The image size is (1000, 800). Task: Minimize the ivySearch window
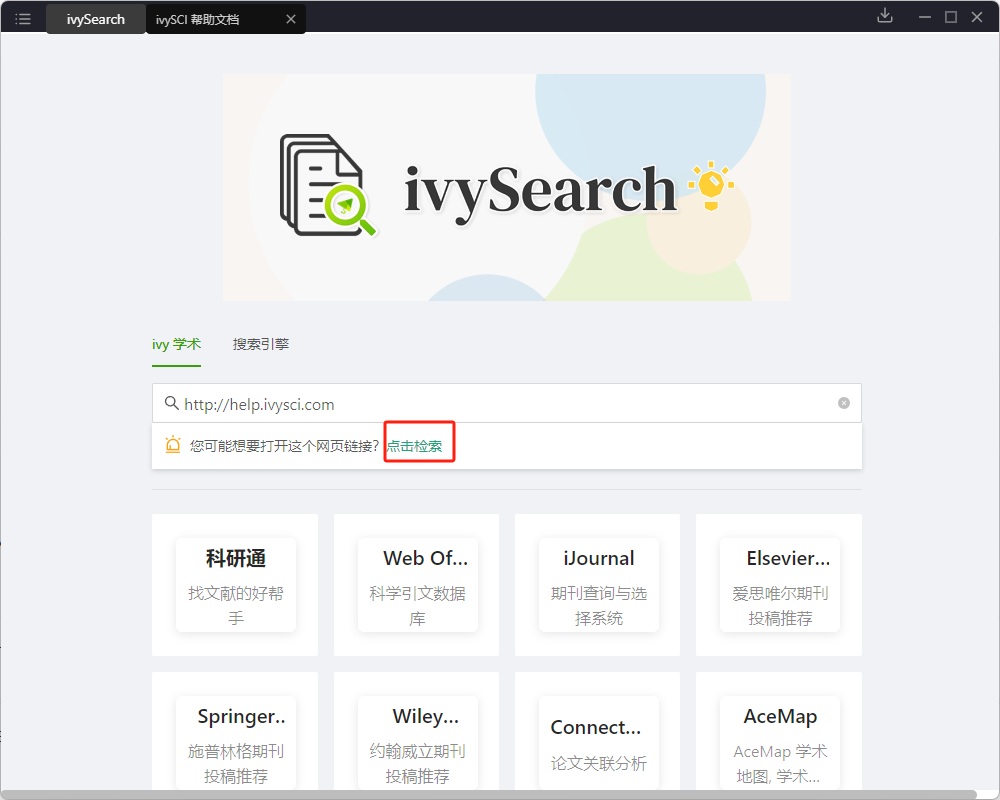click(x=924, y=17)
